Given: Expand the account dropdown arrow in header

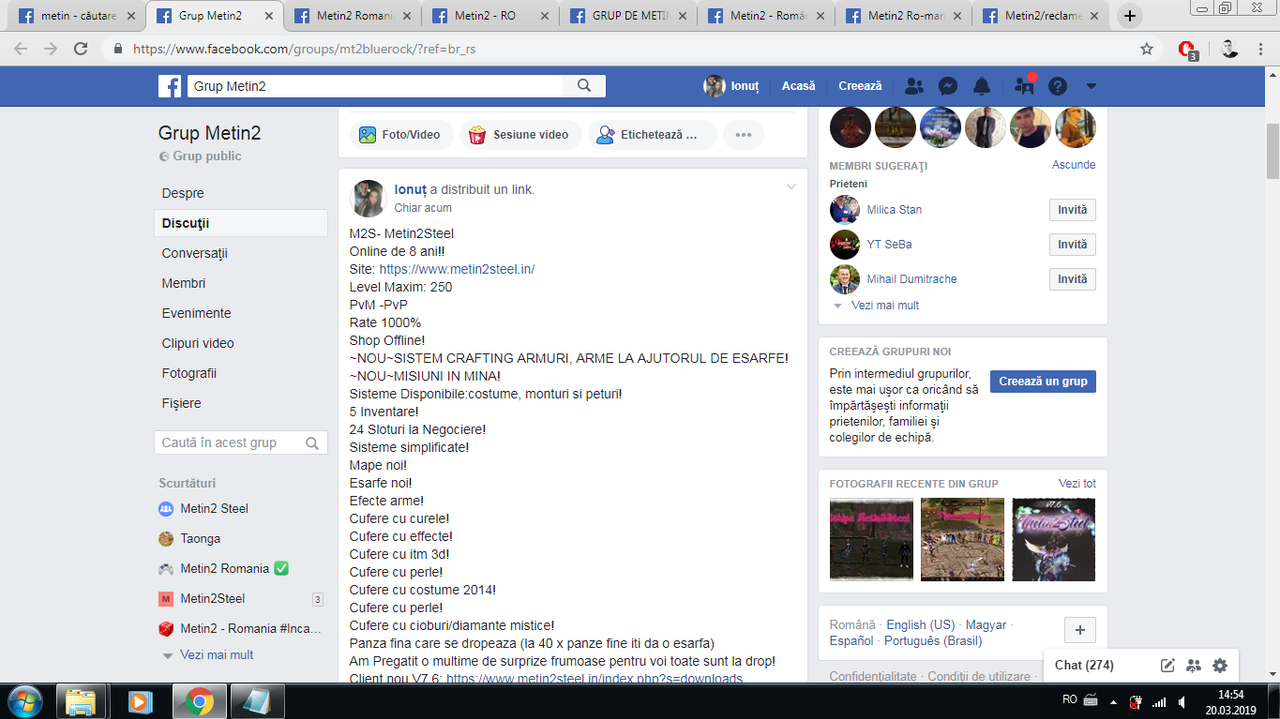Looking at the screenshot, I should [x=1091, y=87].
